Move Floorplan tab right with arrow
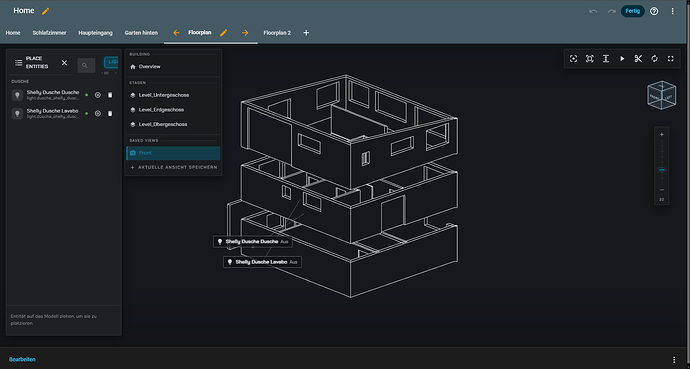 click(245, 33)
